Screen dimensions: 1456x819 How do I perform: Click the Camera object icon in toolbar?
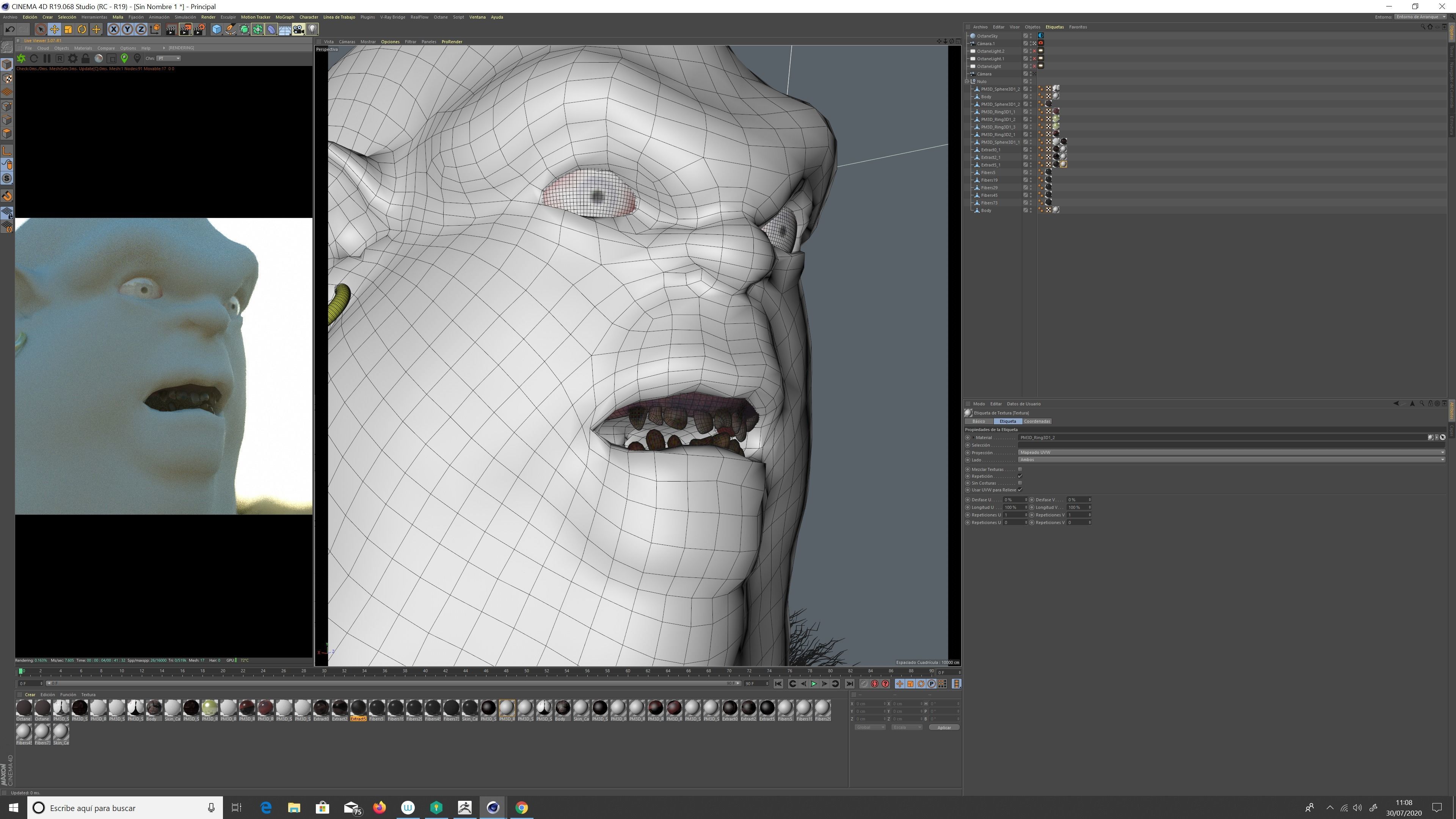298,30
